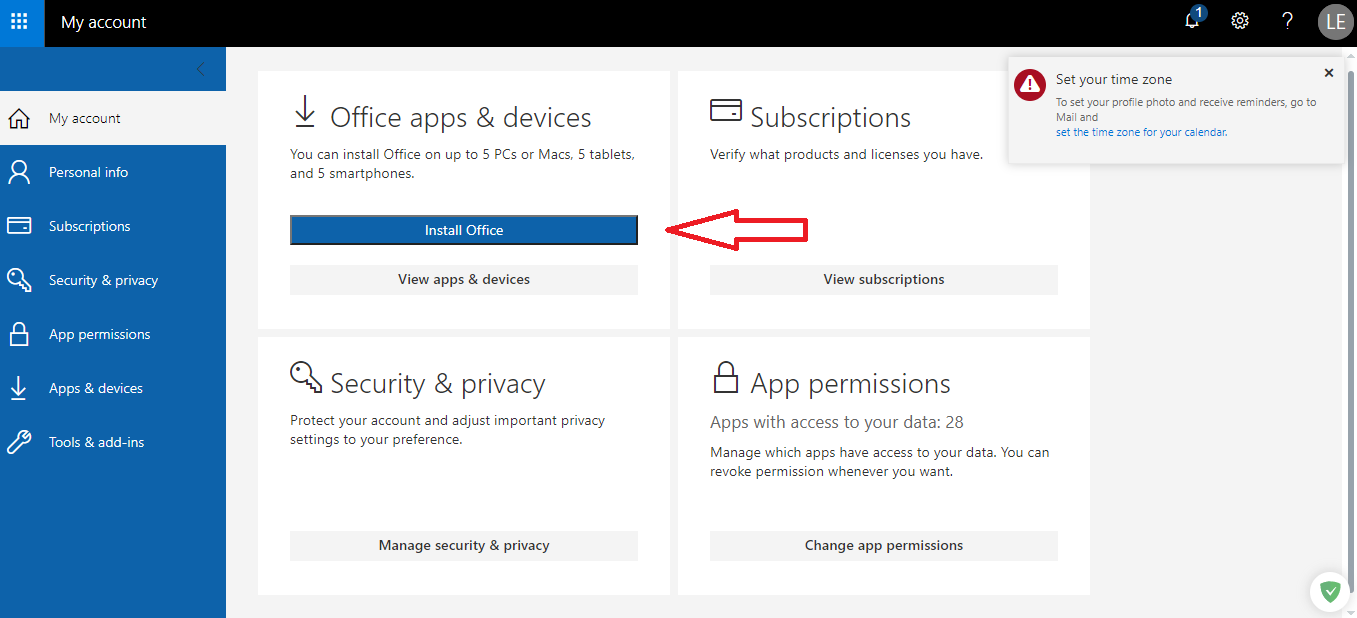Click Change app permissions button
This screenshot has width=1357, height=618.
[x=884, y=545]
